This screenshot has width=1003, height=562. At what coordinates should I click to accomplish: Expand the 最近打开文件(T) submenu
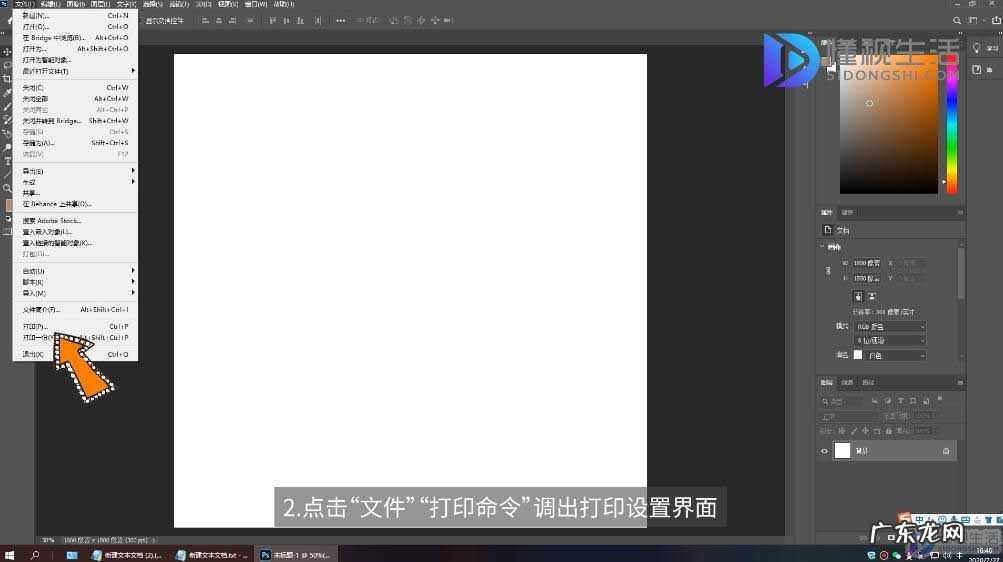pyautogui.click(x=75, y=71)
